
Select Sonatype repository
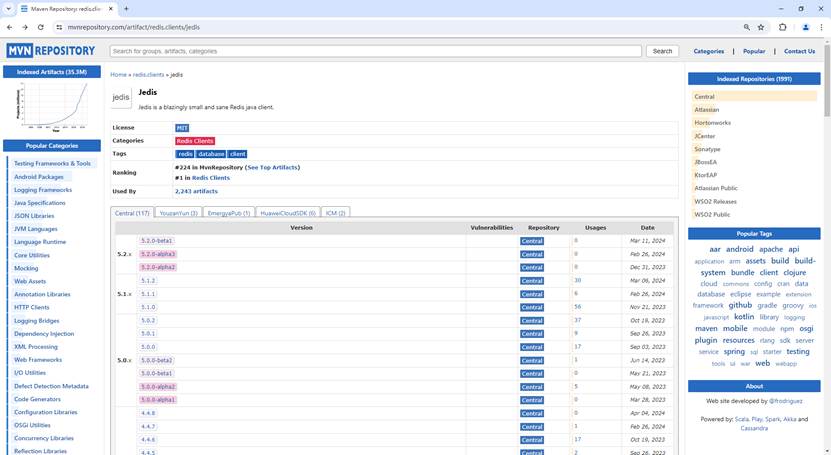click(x=707, y=149)
